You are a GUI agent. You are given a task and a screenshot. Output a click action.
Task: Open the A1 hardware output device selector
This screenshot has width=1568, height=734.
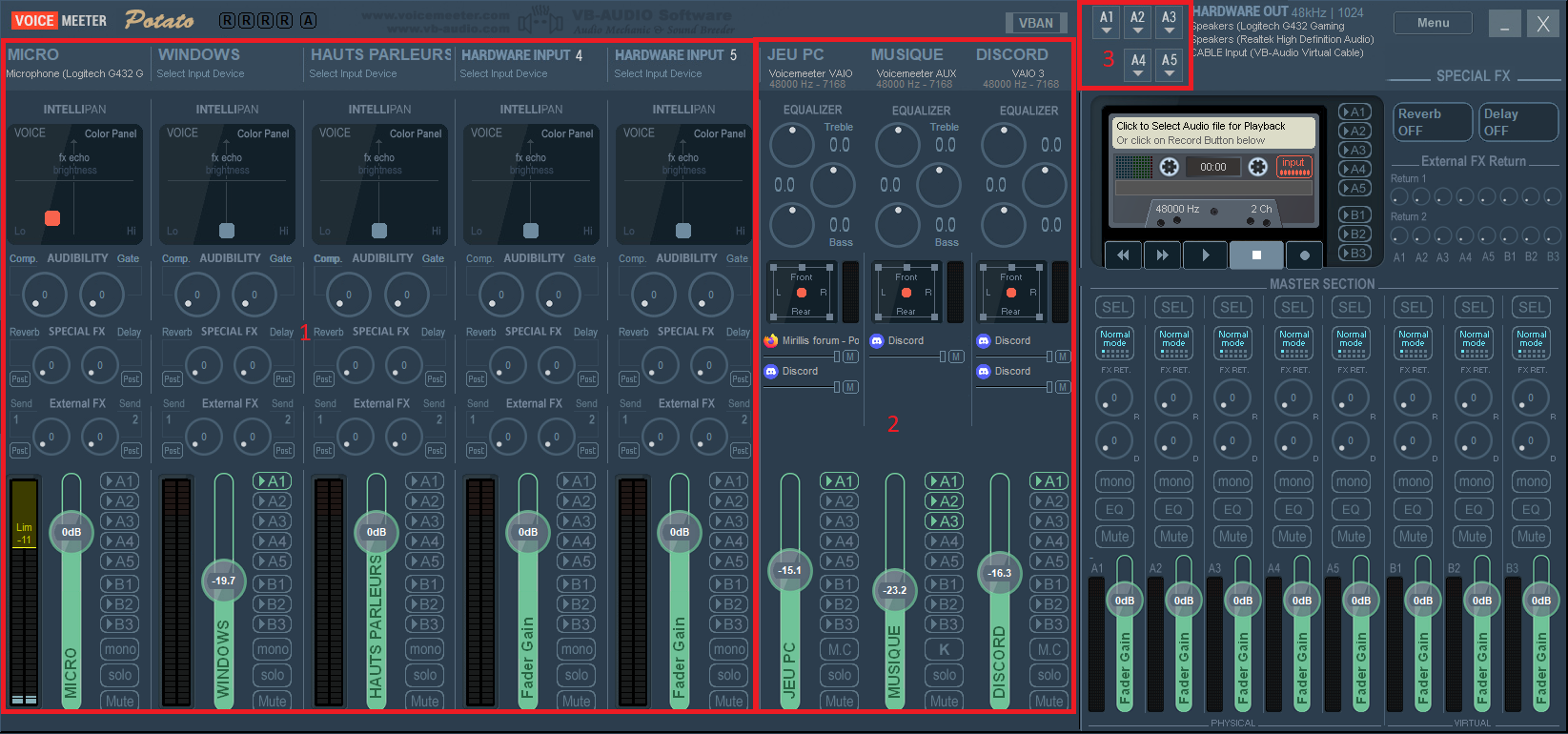point(1107,23)
